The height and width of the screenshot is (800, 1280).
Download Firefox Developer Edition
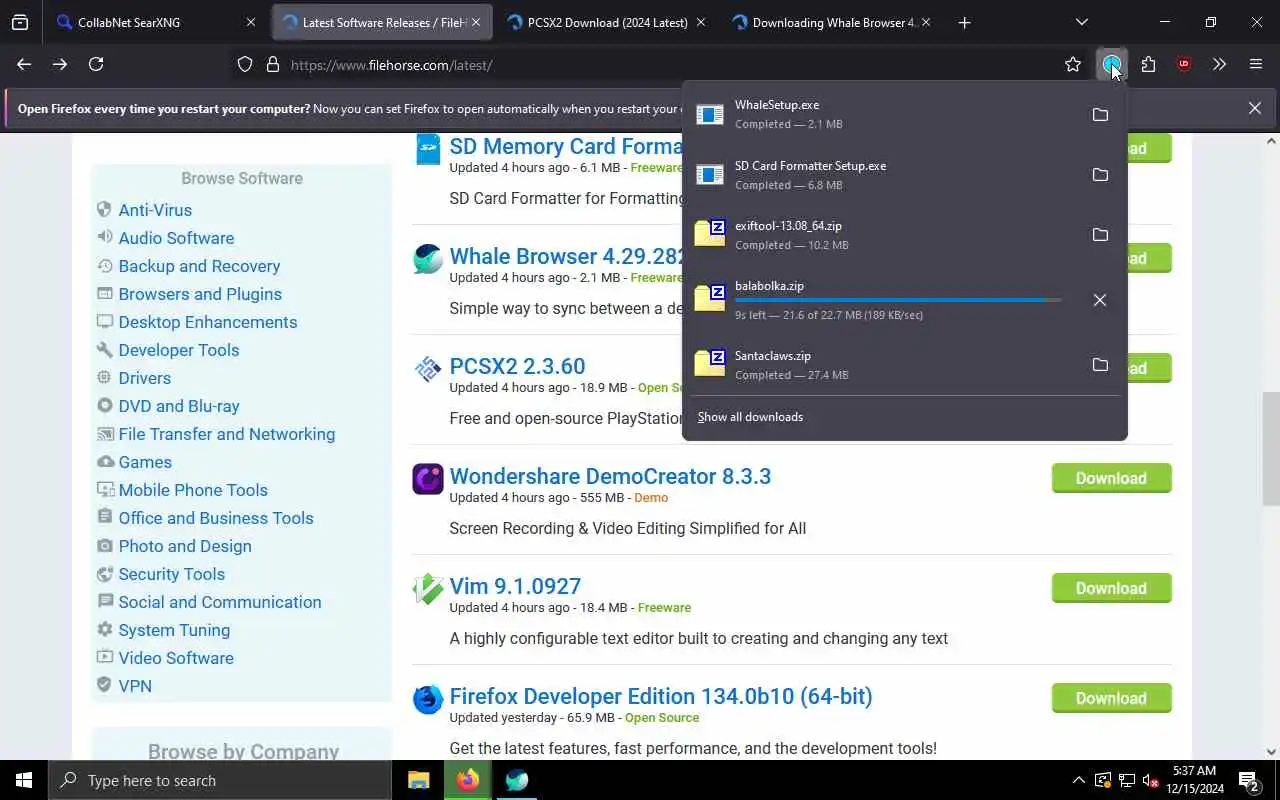point(1111,698)
